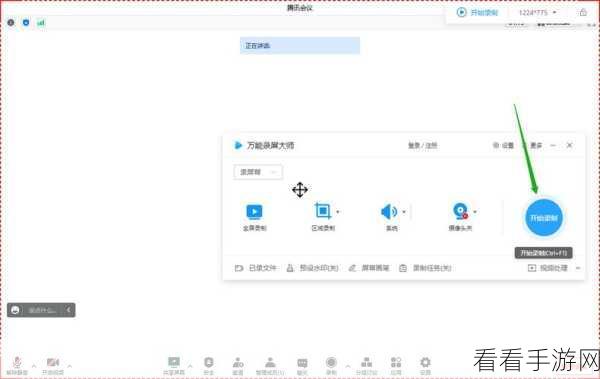Expand the arrow next to the record icon
Image resolution: width=600 pixels, height=379 pixels.
(347, 366)
